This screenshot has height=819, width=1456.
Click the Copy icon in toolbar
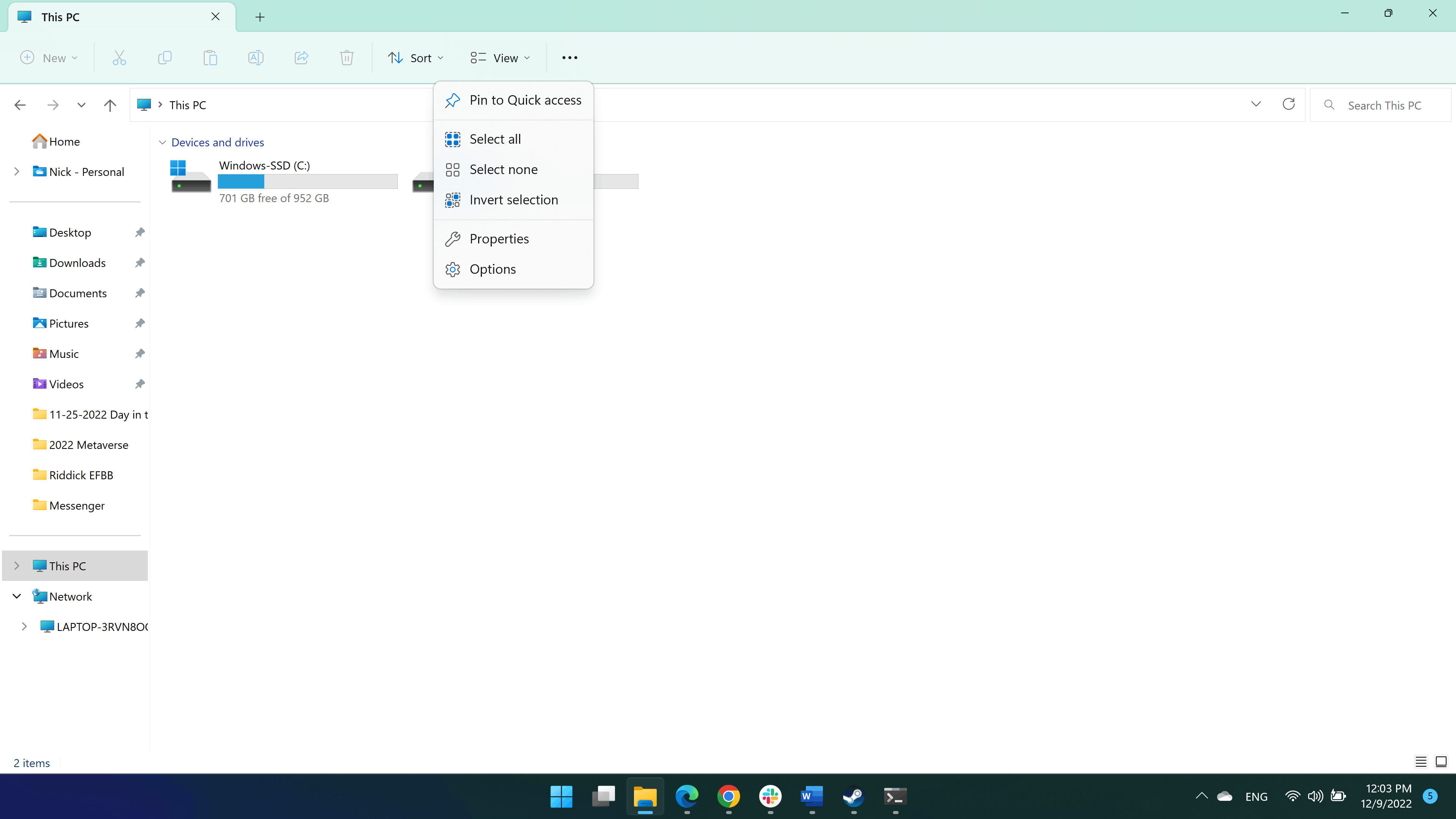click(165, 58)
